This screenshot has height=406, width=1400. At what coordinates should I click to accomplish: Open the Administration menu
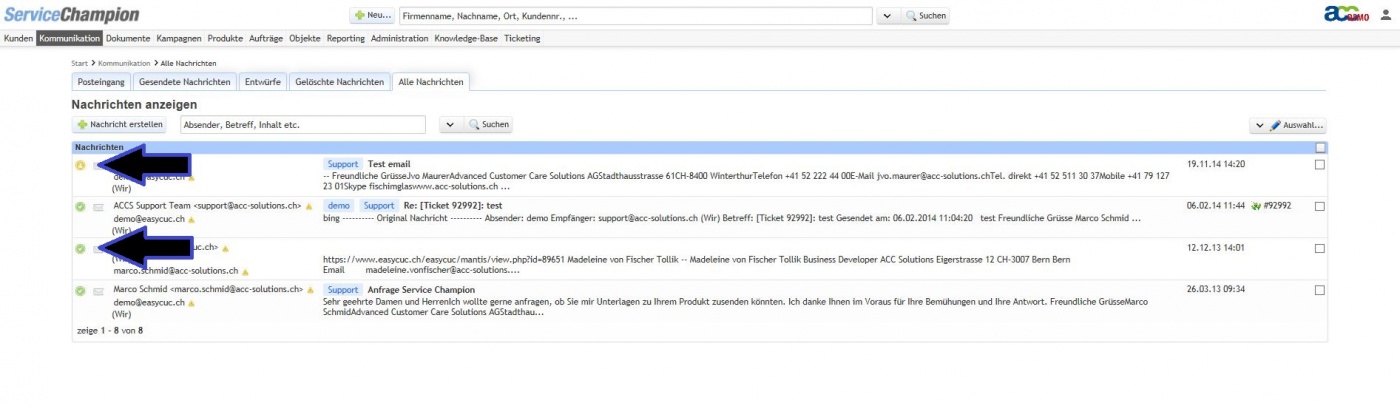click(x=399, y=38)
